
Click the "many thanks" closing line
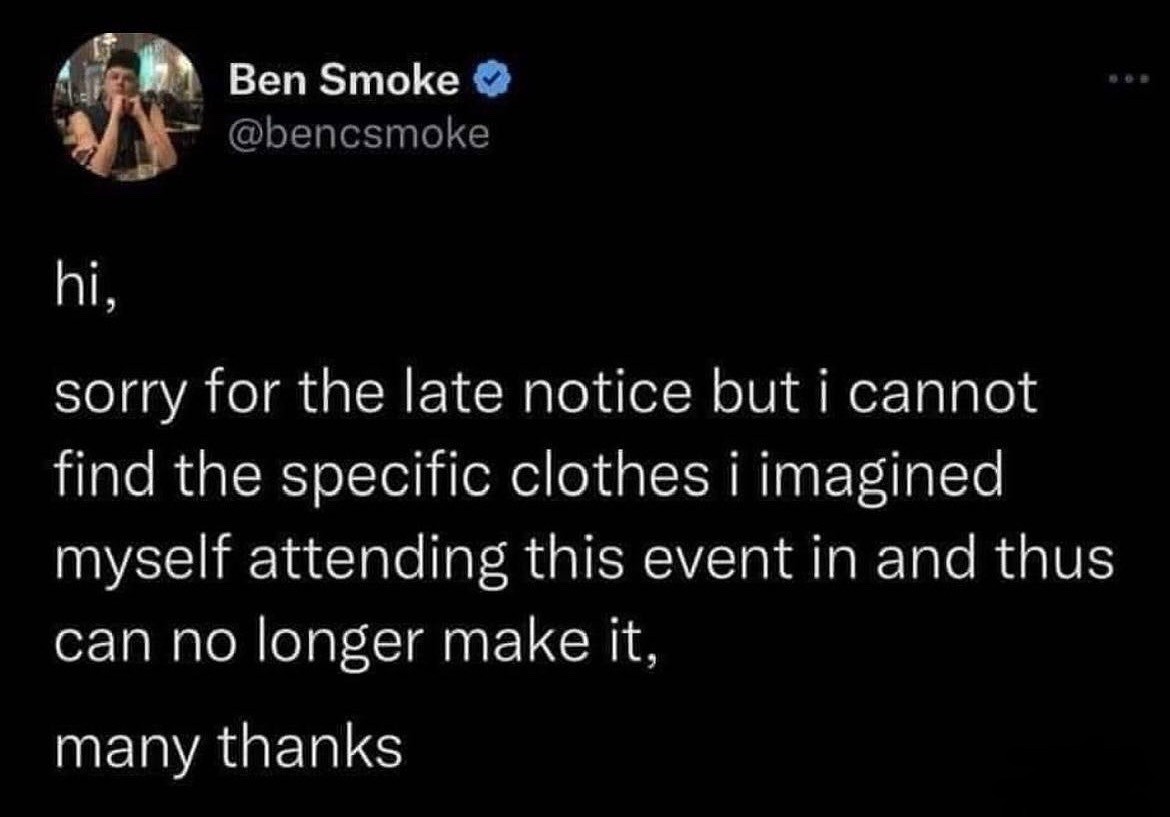(x=227, y=745)
